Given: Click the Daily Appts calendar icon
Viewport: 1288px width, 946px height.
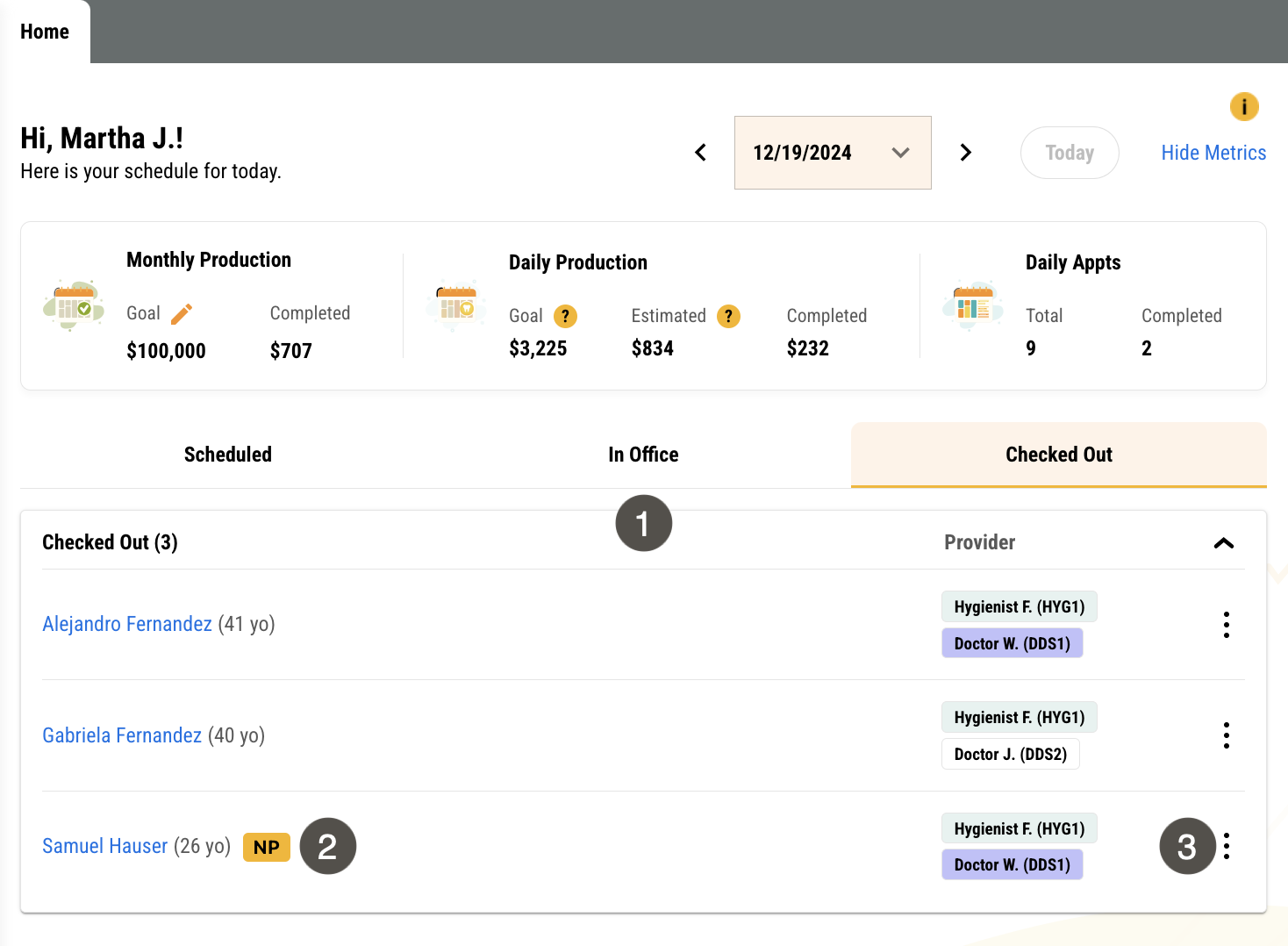Looking at the screenshot, I should [973, 305].
